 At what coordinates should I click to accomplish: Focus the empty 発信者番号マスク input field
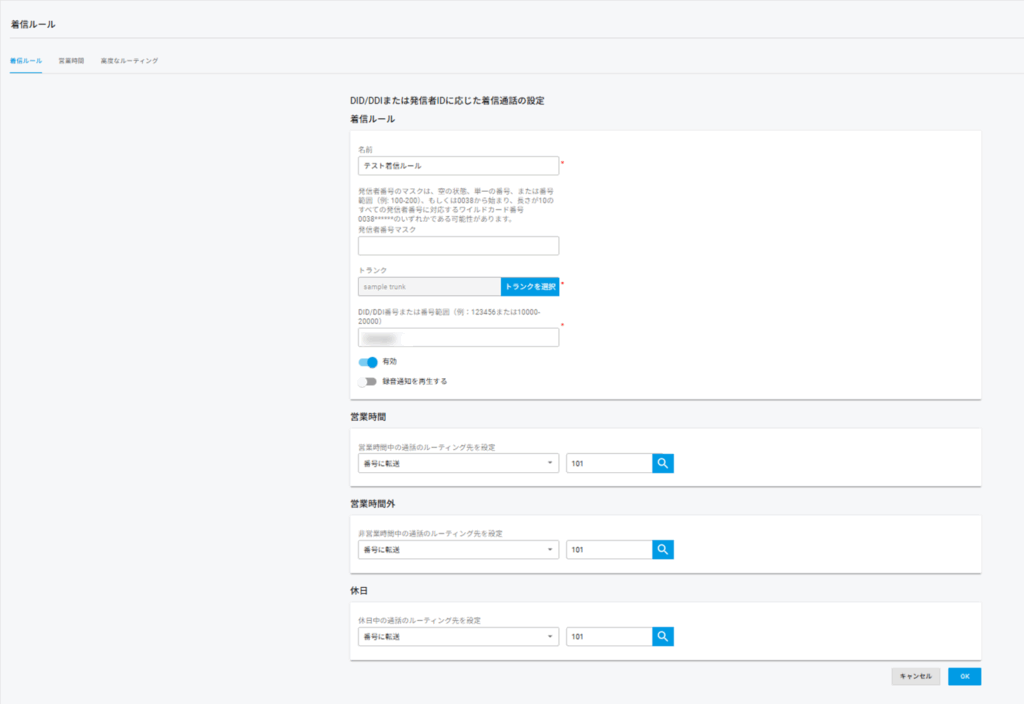coord(458,246)
